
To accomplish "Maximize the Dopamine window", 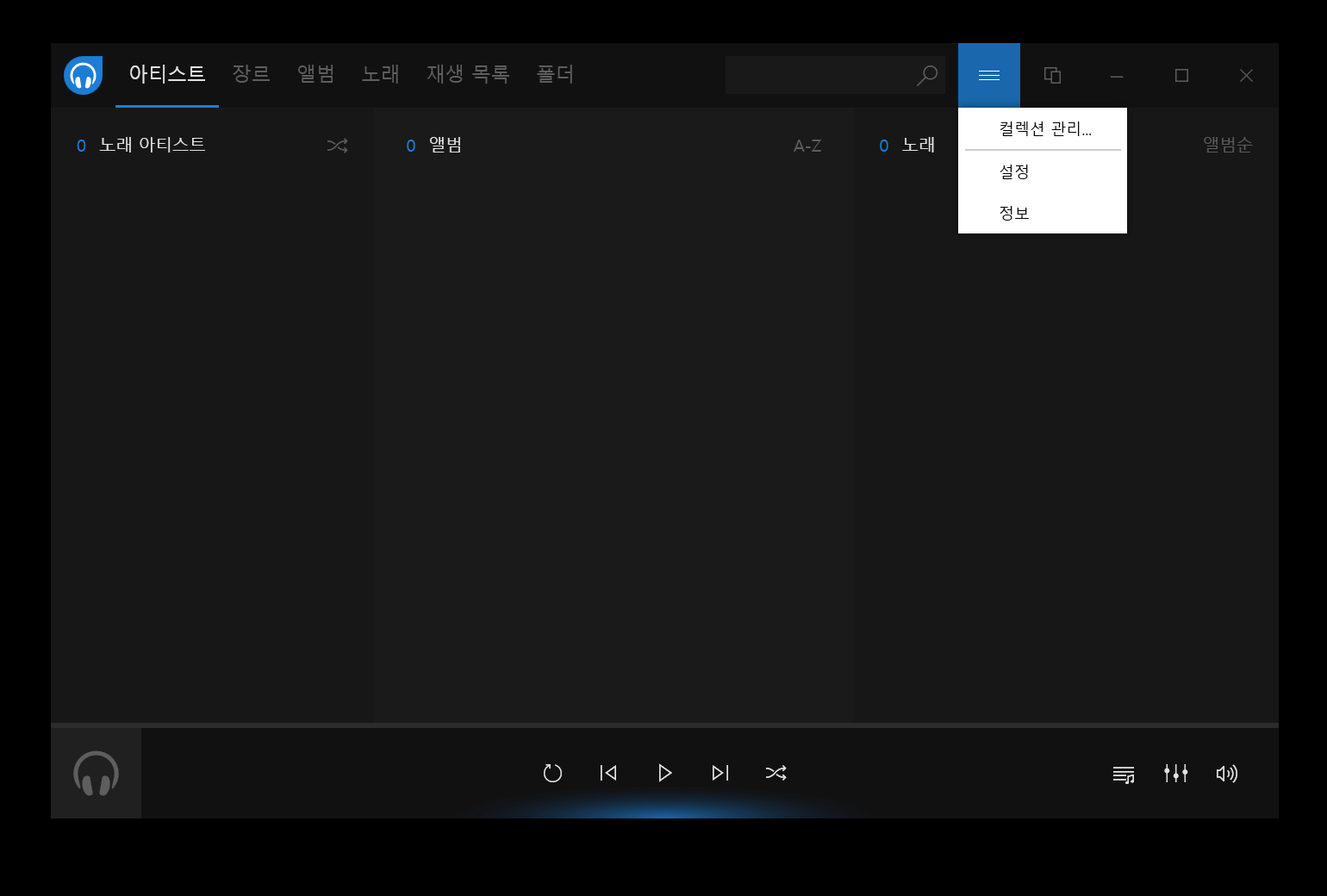I will [1181, 76].
